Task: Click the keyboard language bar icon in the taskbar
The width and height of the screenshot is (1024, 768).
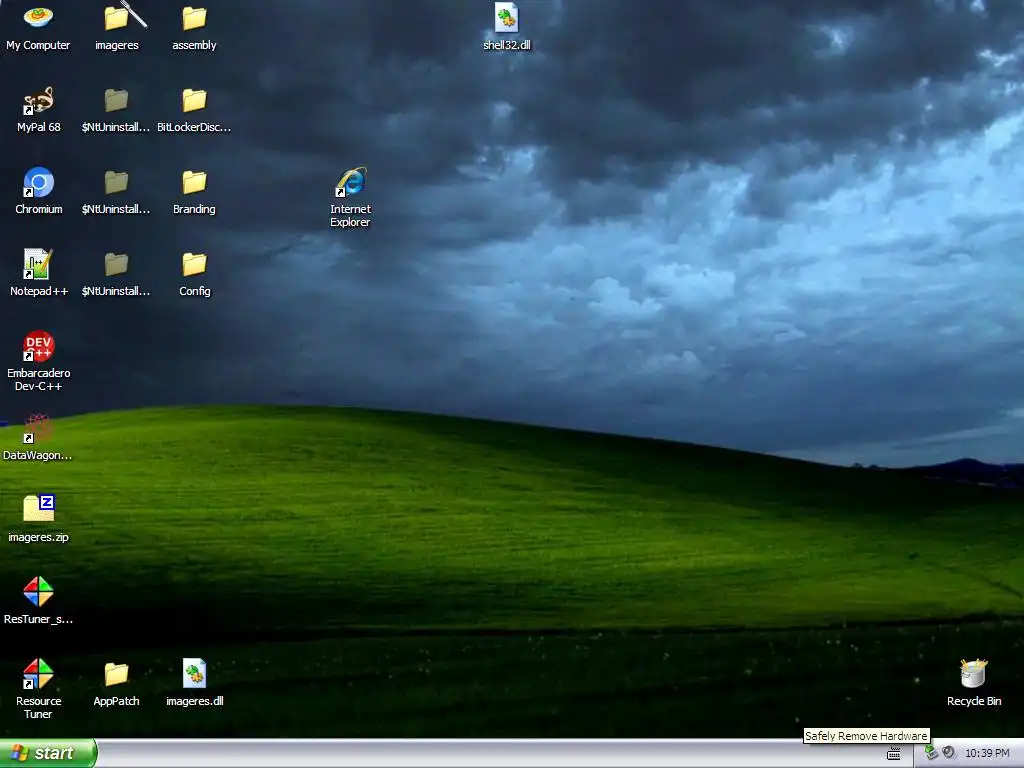Action: (893, 754)
